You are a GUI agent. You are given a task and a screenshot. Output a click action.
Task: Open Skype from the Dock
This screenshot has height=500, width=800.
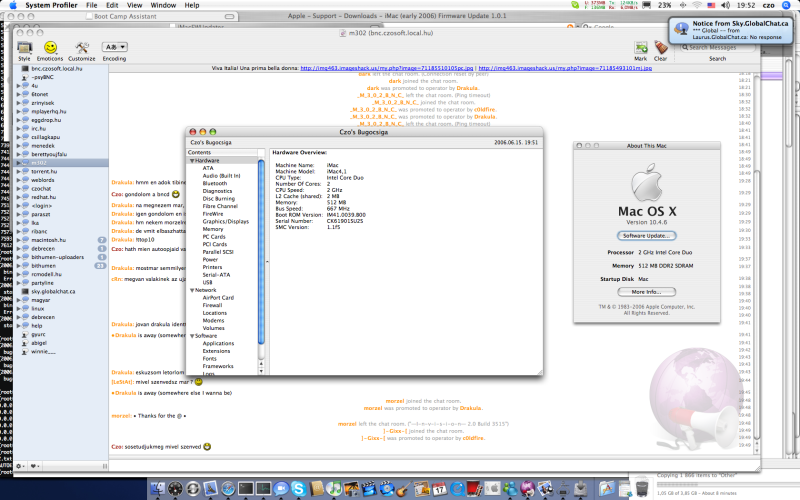298,489
